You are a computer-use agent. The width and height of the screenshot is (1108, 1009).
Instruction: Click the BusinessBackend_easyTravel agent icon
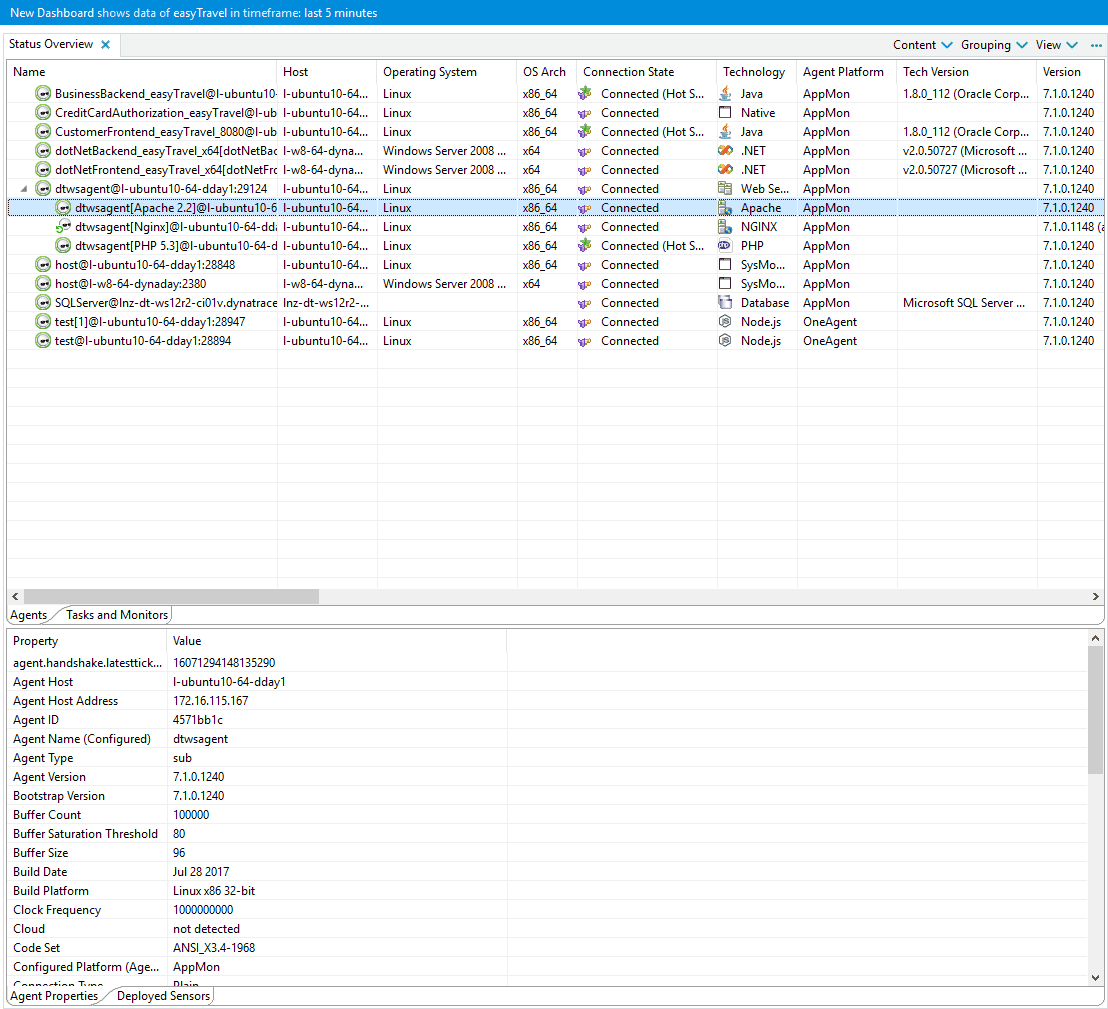point(43,93)
